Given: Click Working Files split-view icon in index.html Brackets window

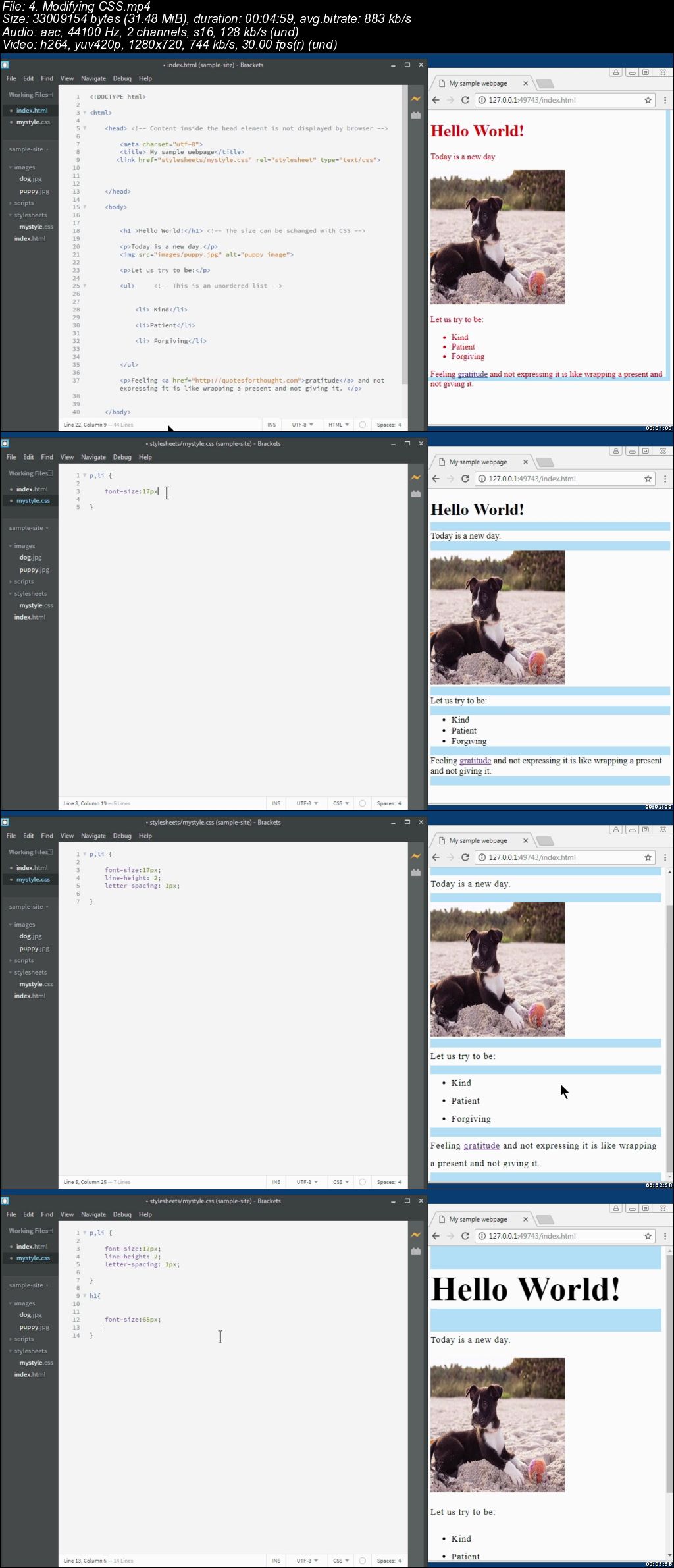Looking at the screenshot, I should 51,95.
